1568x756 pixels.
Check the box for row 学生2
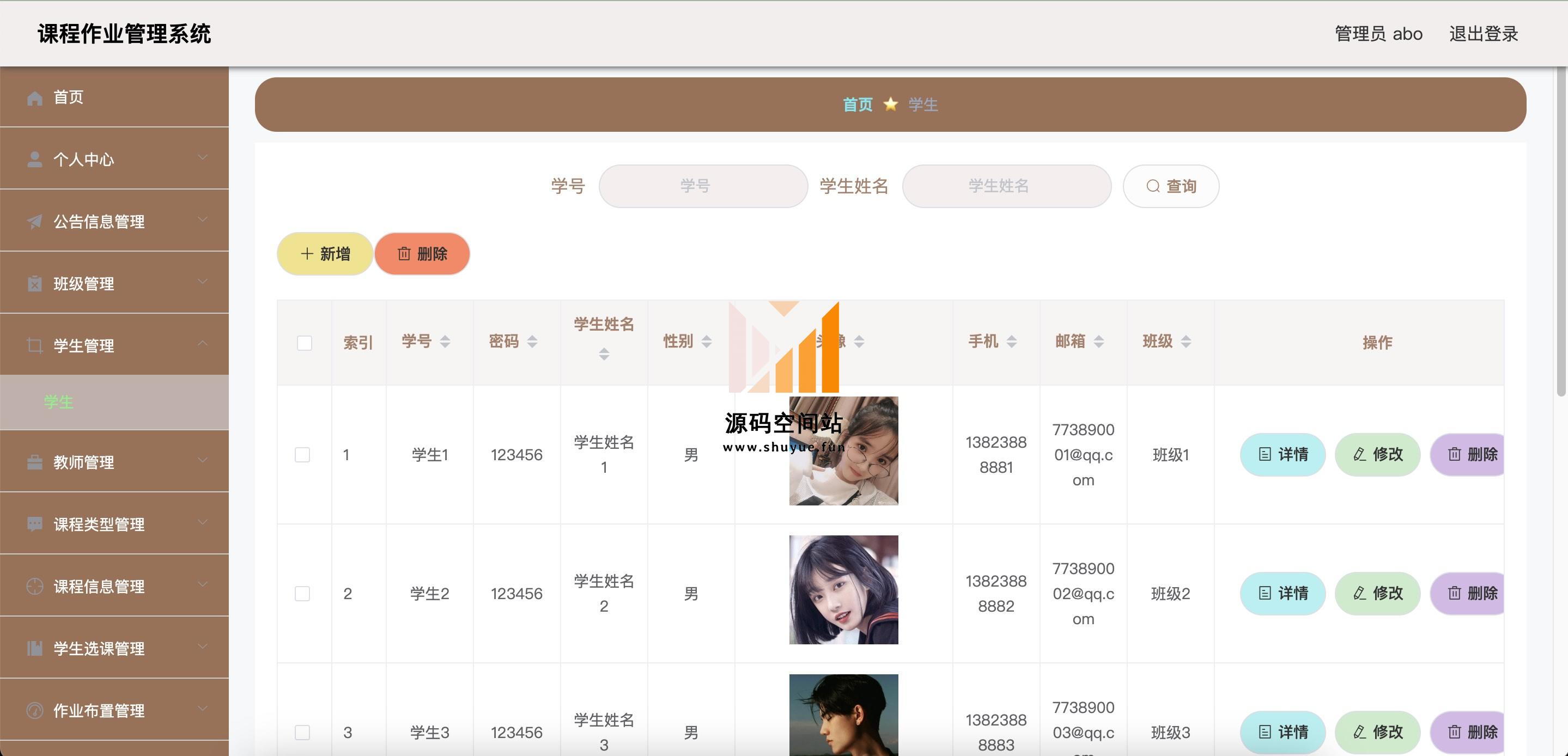pos(302,594)
